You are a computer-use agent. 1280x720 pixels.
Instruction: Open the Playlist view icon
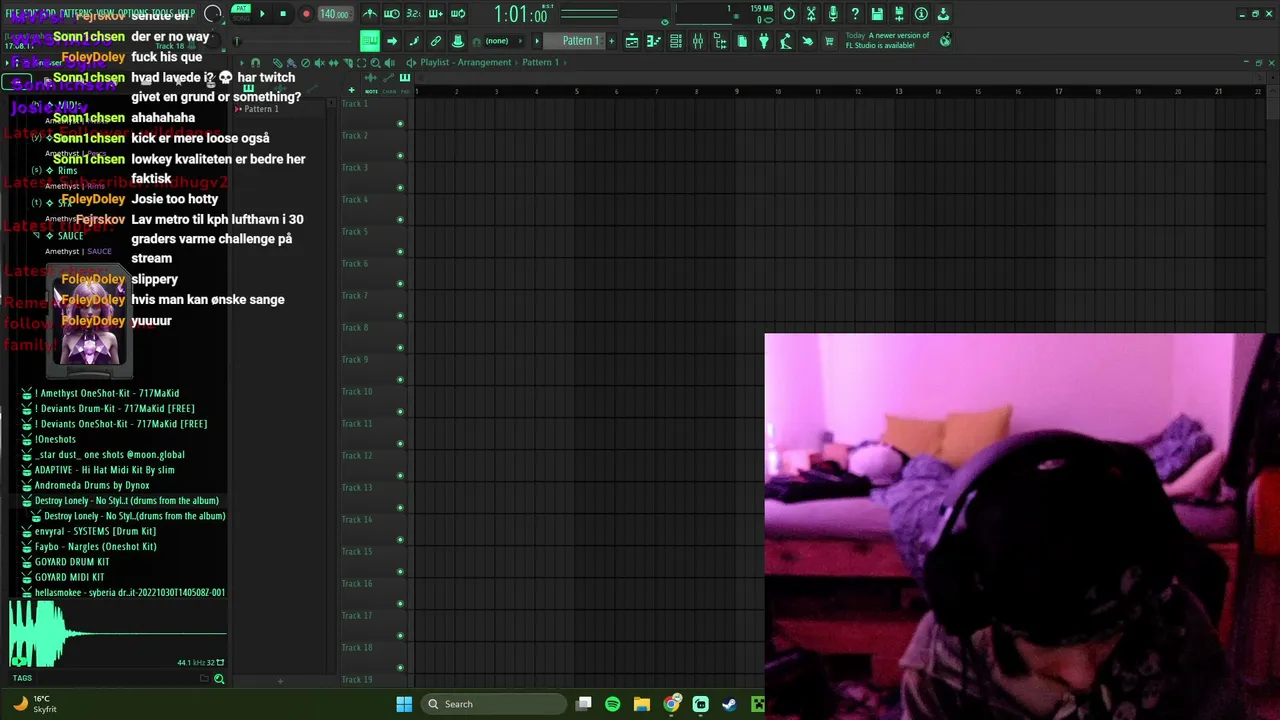[x=632, y=41]
